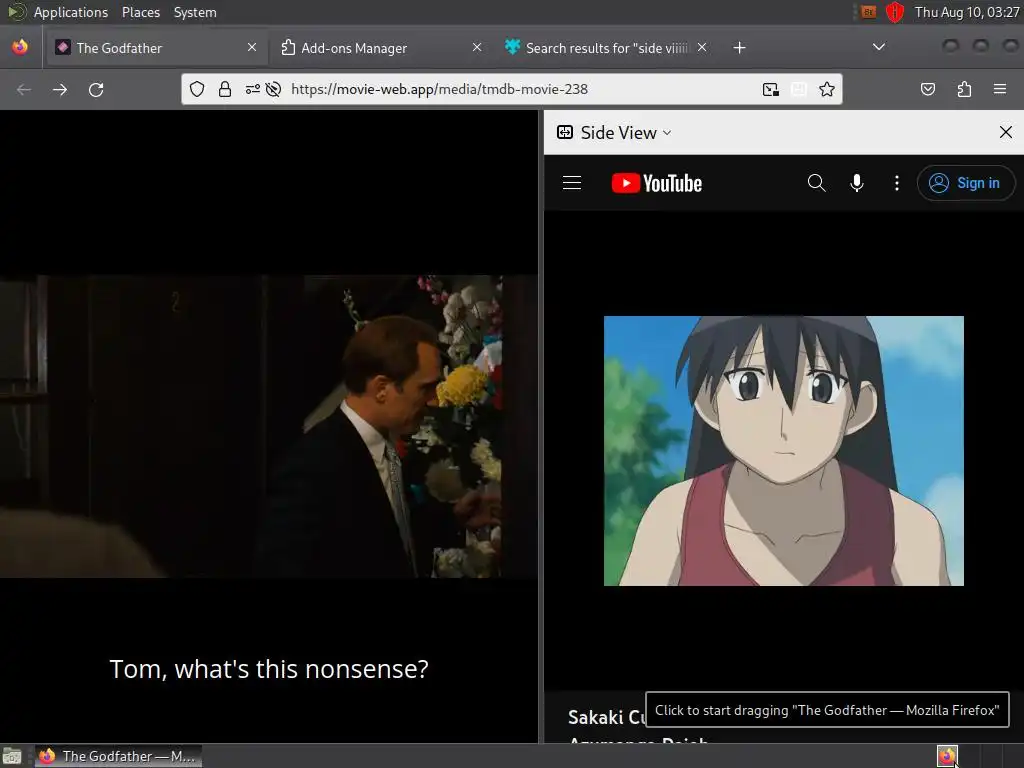Go to YouTube home via logo
This screenshot has height=768, width=1024.
(x=657, y=184)
